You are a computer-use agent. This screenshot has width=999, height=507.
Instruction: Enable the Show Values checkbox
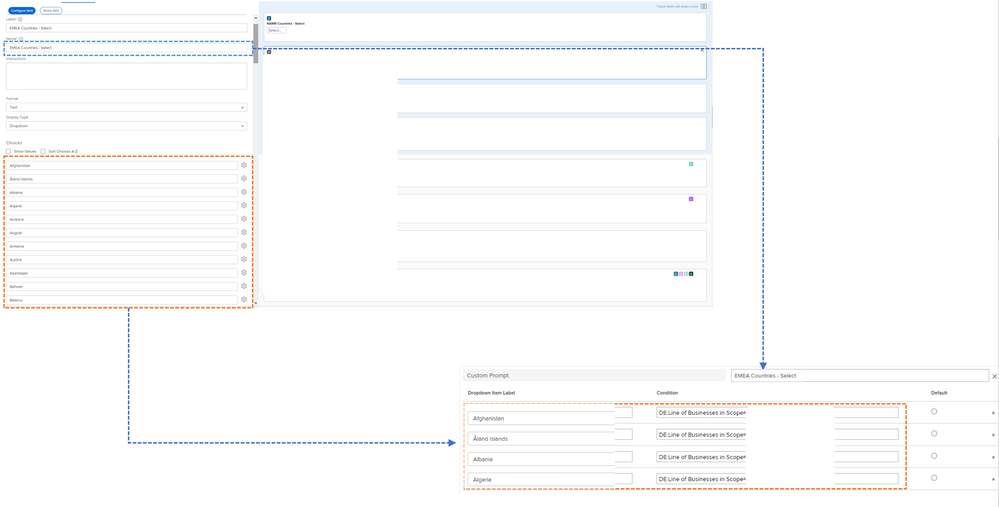[9, 152]
